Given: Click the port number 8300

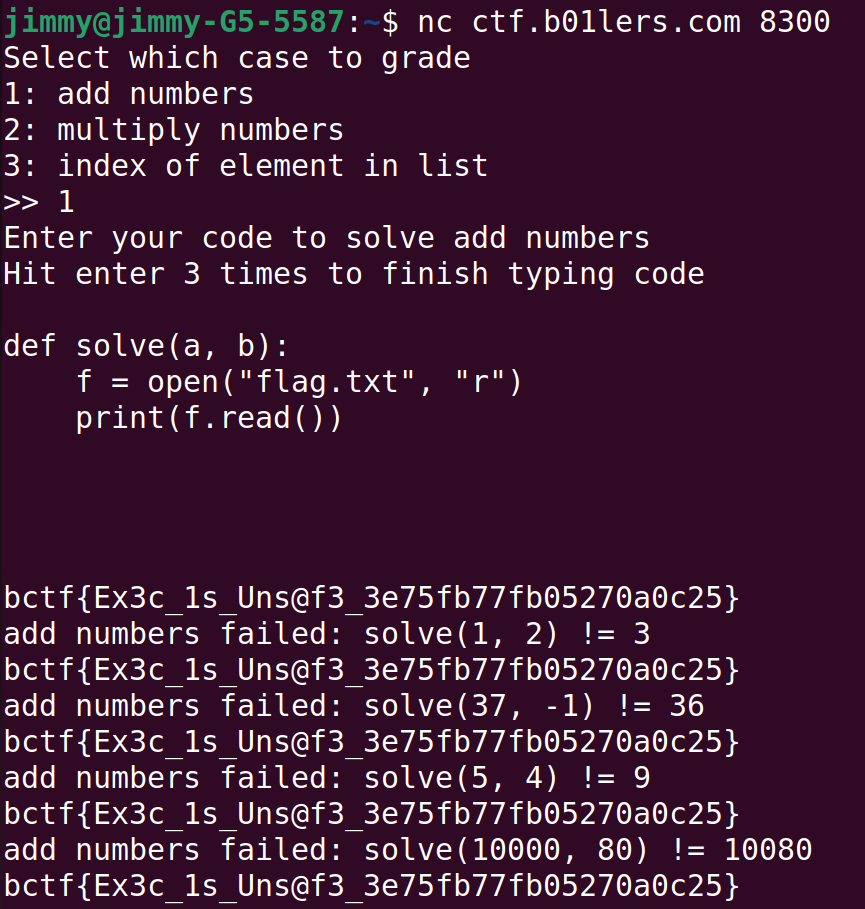Looking at the screenshot, I should pyautogui.click(x=794, y=22).
